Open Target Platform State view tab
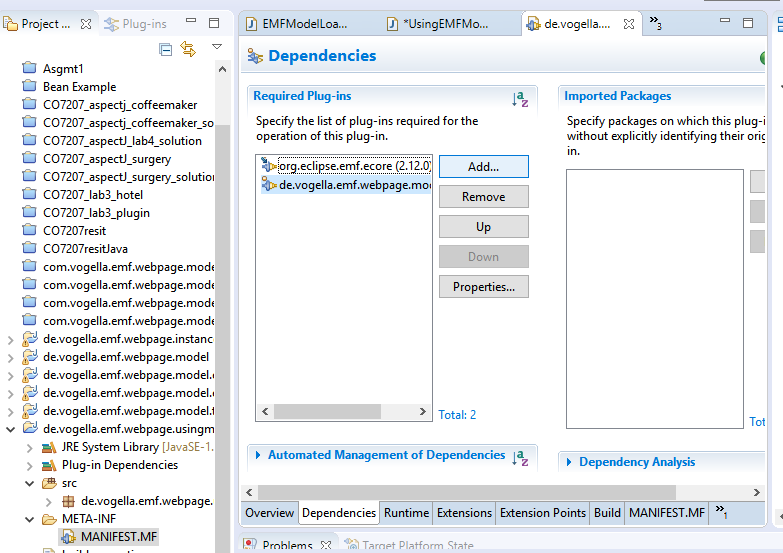Image resolution: width=783 pixels, height=553 pixels. click(x=410, y=545)
